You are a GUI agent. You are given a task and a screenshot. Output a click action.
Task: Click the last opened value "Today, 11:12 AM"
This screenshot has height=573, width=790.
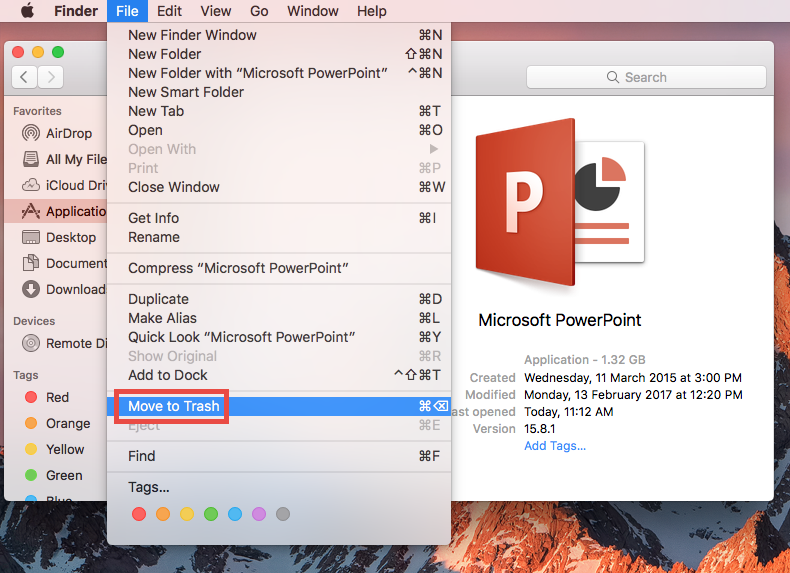click(568, 412)
